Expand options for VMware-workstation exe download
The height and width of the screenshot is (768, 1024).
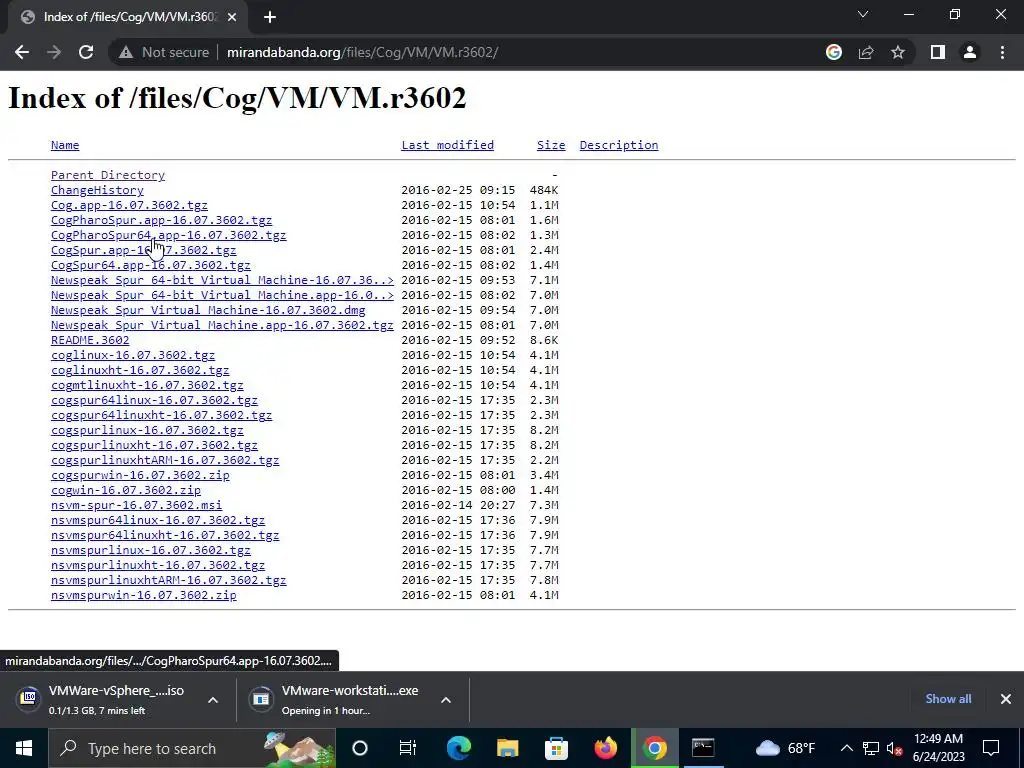pyautogui.click(x=446, y=700)
